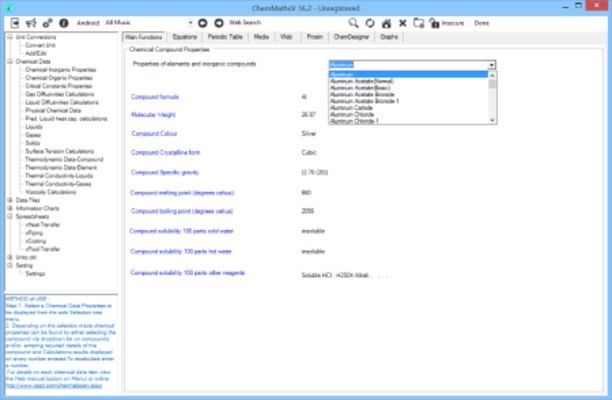Click the X stop icon in toolbar
The width and height of the screenshot is (612, 400).
[402, 21]
